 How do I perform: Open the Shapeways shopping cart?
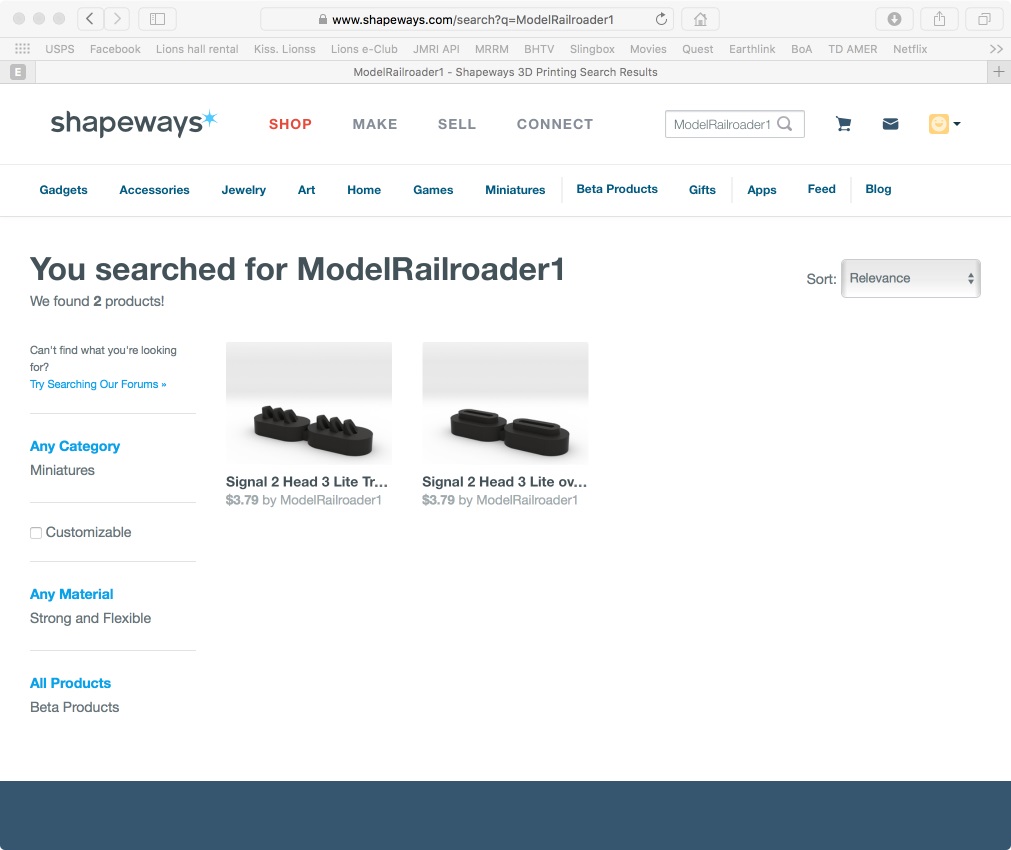click(x=843, y=124)
